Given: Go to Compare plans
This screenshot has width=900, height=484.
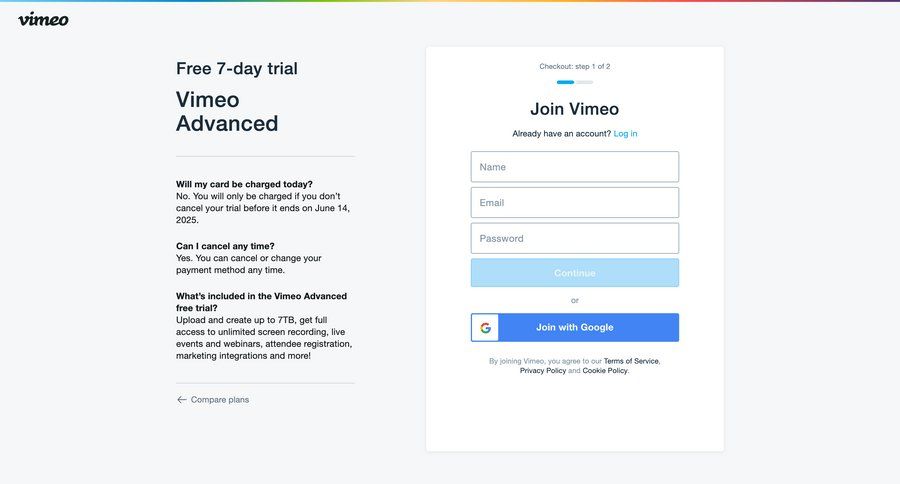Looking at the screenshot, I should pos(220,400).
